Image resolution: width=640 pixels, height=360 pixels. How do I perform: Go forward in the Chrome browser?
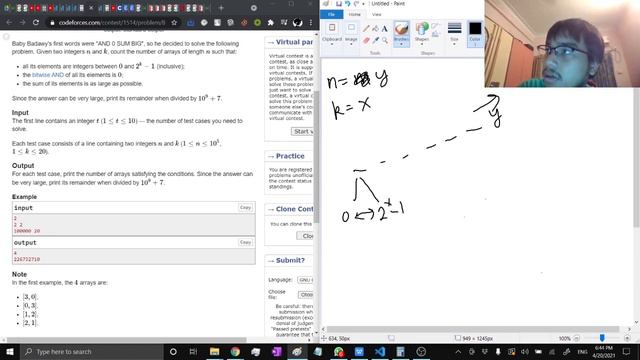point(22,22)
